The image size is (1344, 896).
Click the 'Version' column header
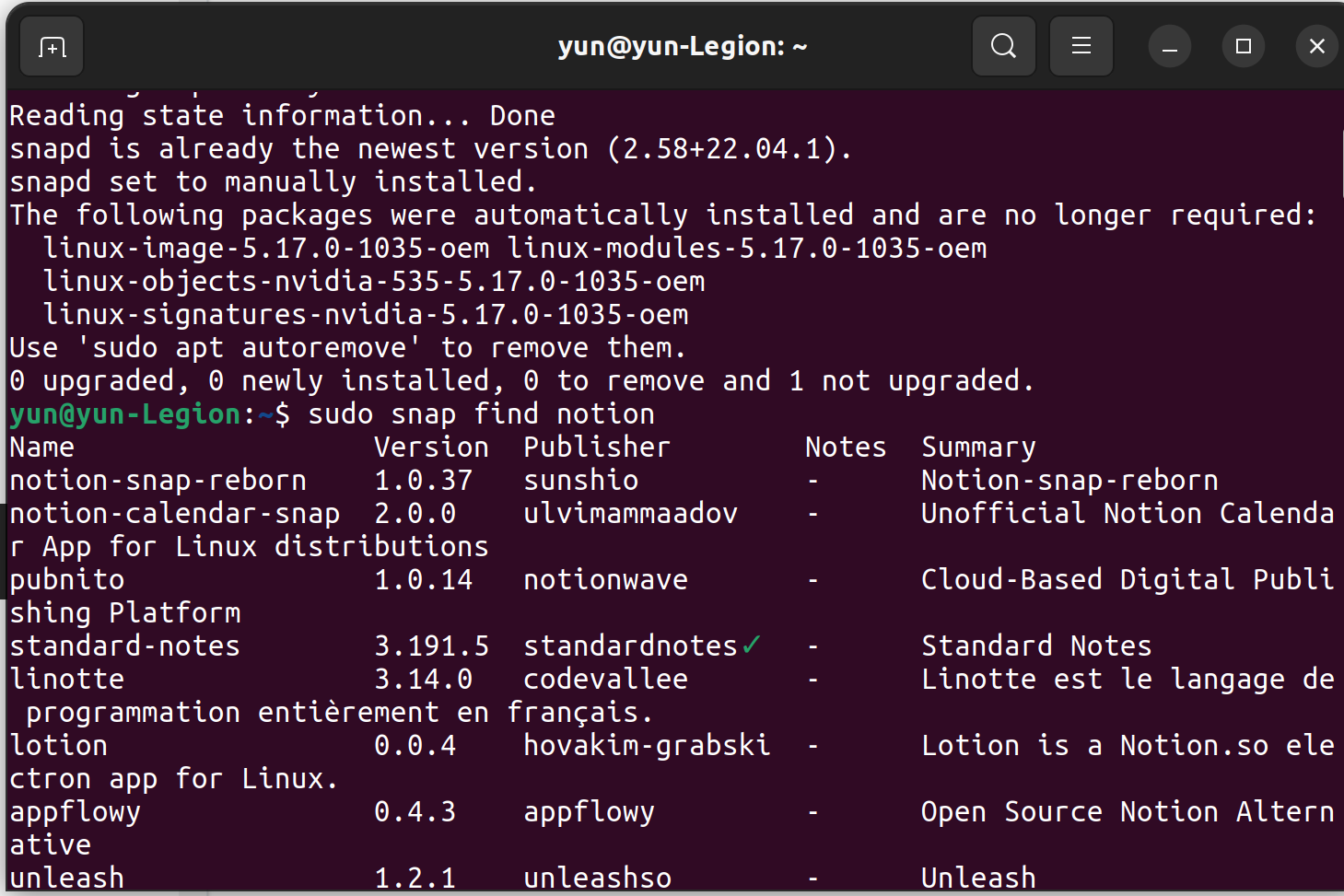432,448
